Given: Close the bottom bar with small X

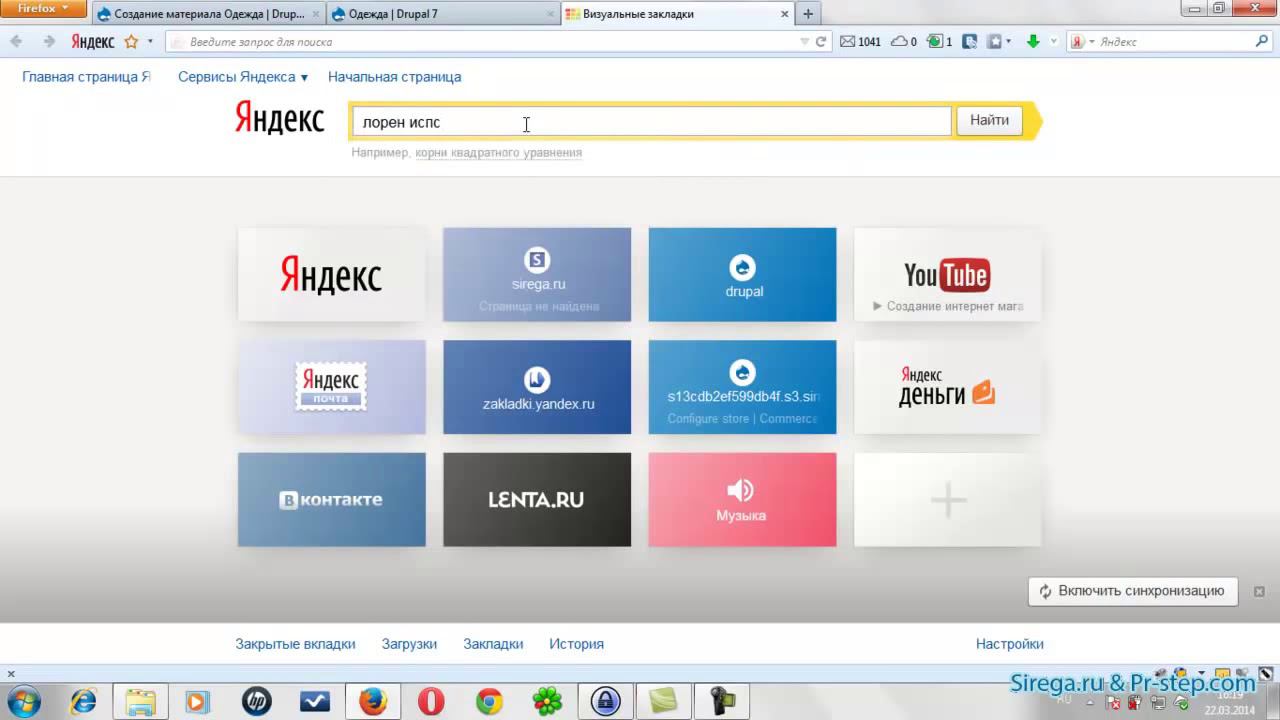Looking at the screenshot, I should click(x=11, y=674).
